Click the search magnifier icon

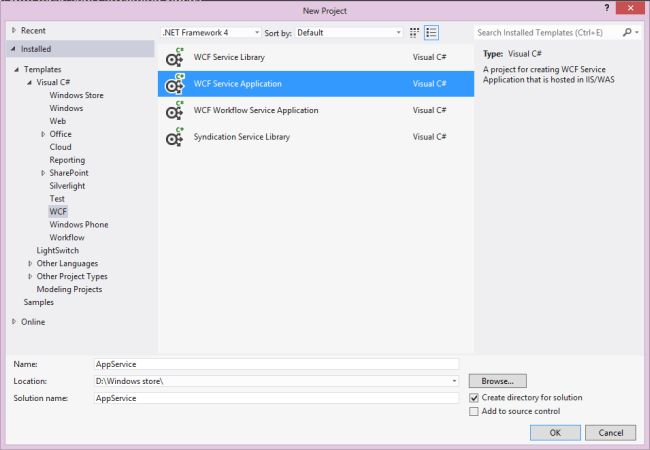point(627,32)
